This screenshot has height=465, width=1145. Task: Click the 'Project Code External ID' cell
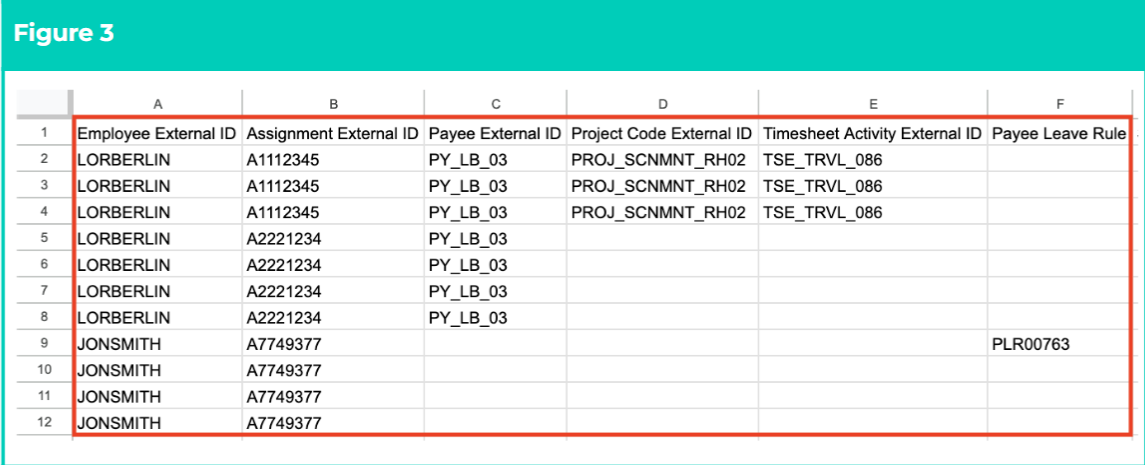(662, 134)
